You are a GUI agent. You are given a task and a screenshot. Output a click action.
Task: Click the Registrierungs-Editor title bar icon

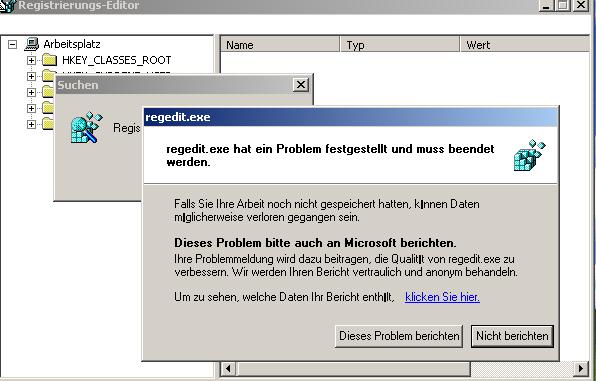(x=8, y=6)
